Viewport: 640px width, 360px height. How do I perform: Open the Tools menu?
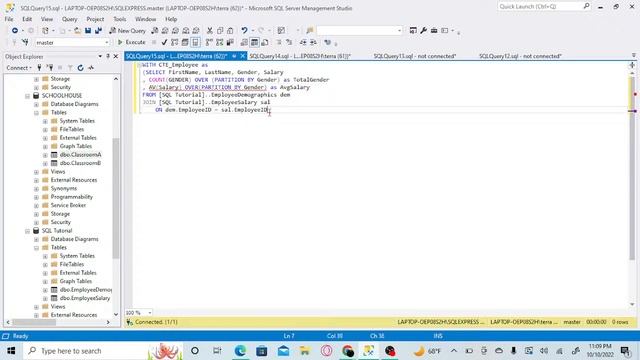tap(120, 19)
